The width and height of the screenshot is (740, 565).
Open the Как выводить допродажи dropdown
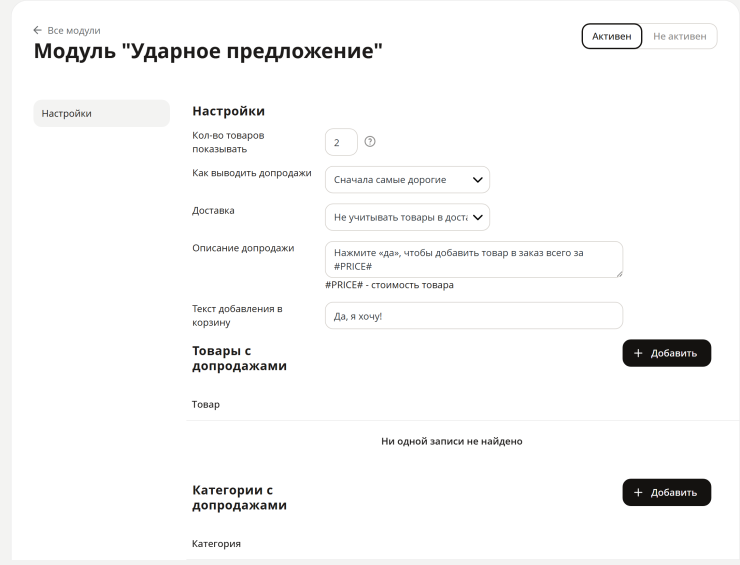(407, 180)
